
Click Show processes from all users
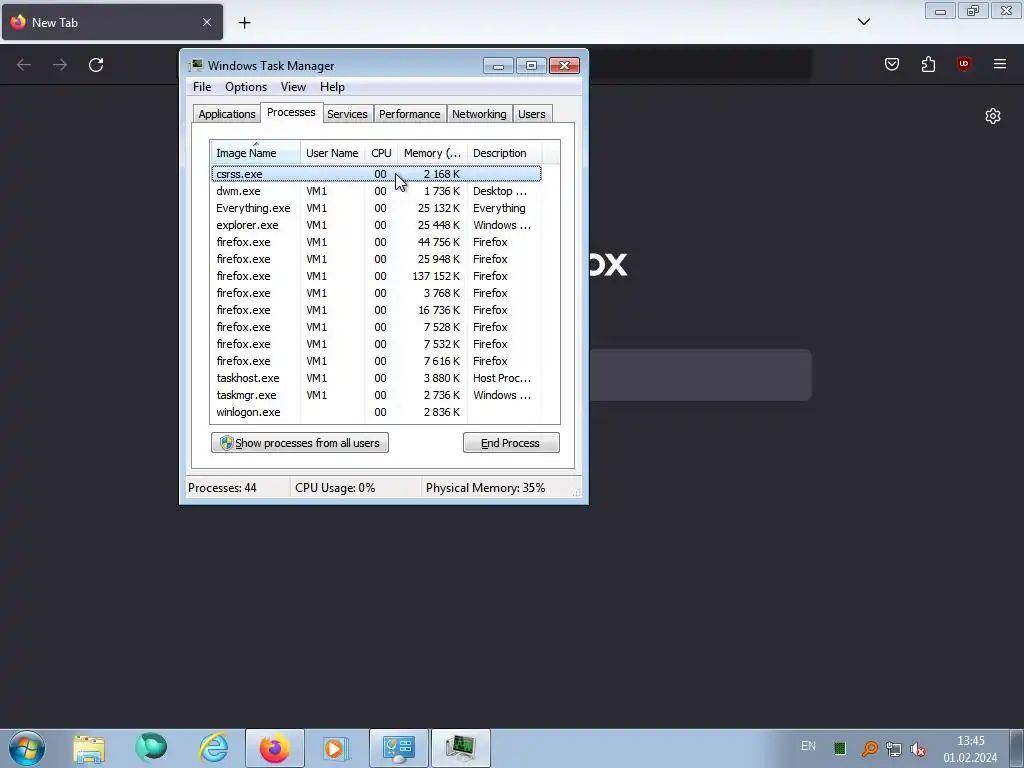tap(300, 443)
